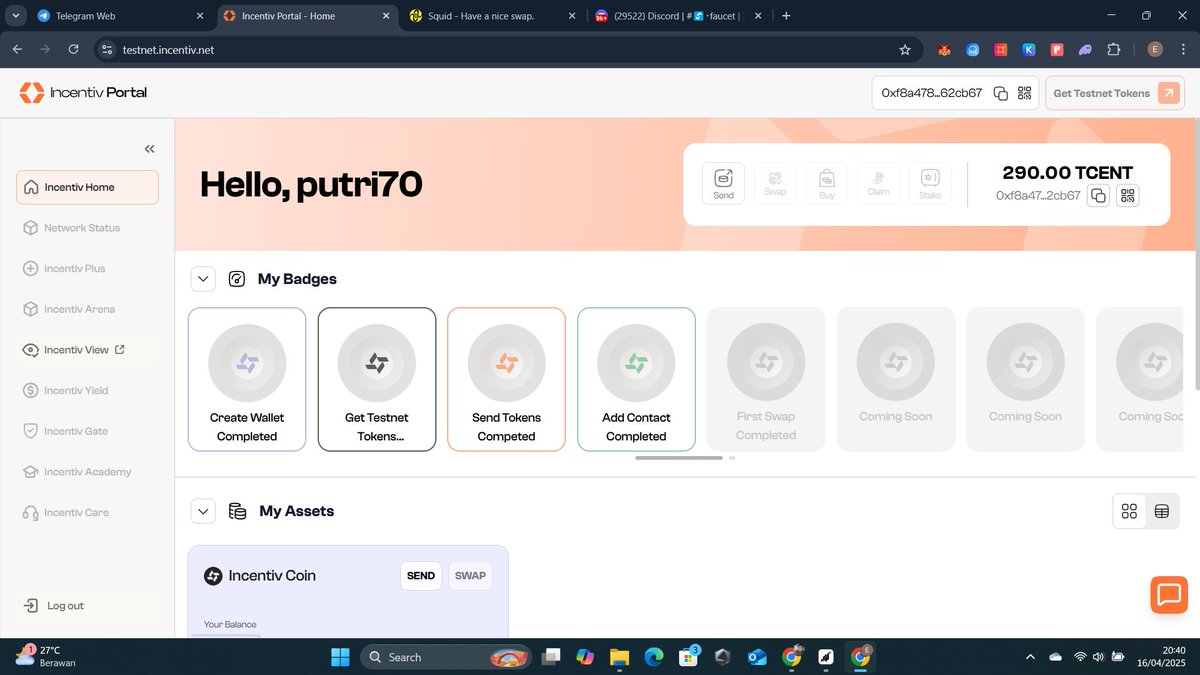Viewport: 1200px width, 675px height.
Task: Click SEND on Incentiv Coin card
Action: [x=421, y=575]
